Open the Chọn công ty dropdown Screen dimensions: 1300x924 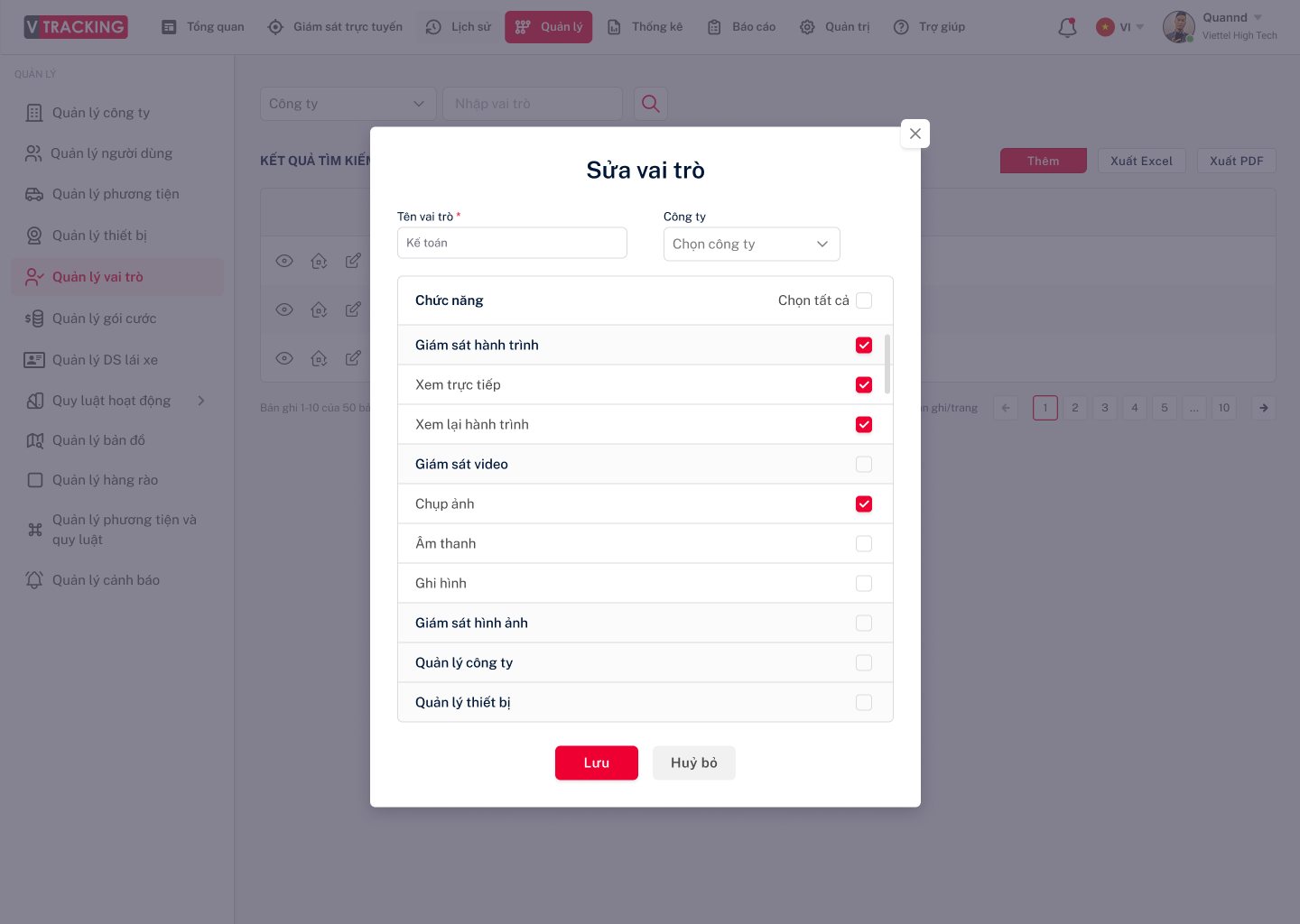click(x=751, y=244)
